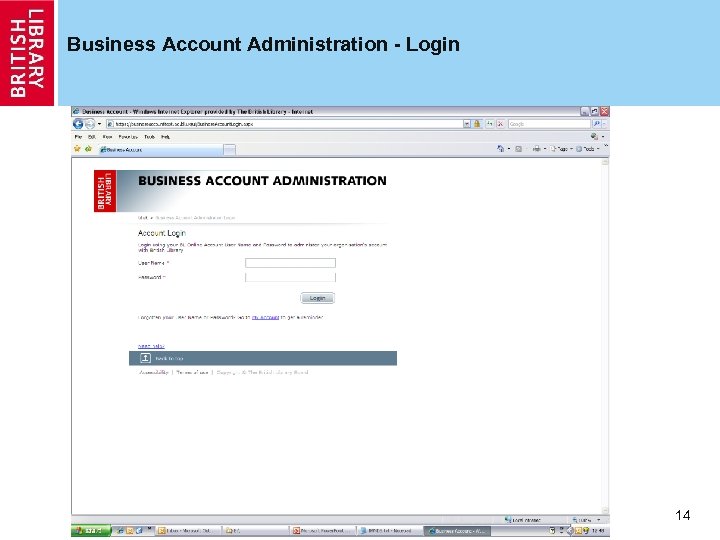Image resolution: width=720 pixels, height=540 pixels.
Task: Select the Business Account browser tab
Action: click(161, 149)
